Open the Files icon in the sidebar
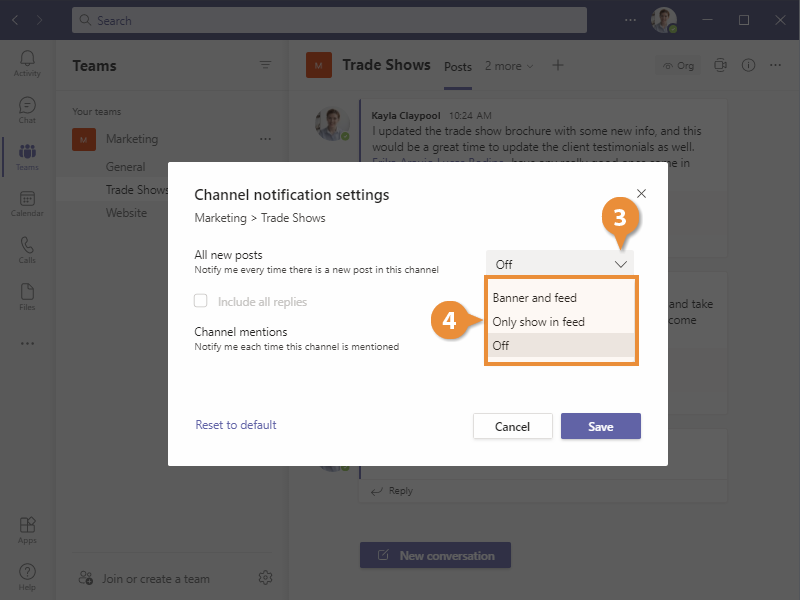 27,296
